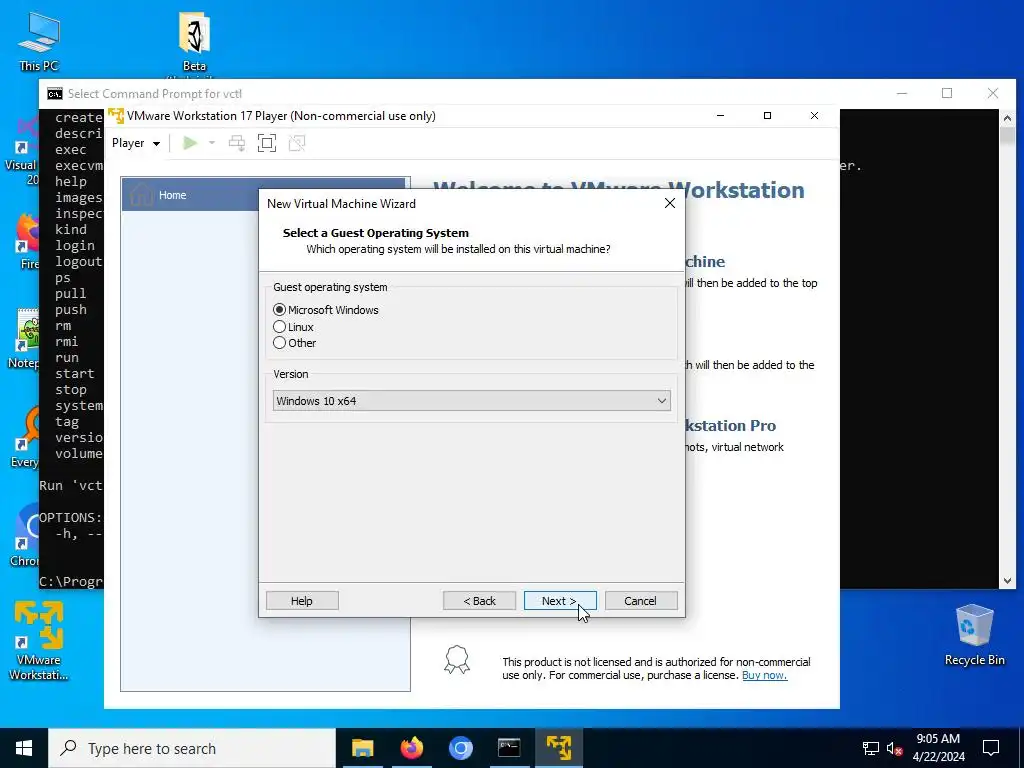The width and height of the screenshot is (1024, 768).
Task: Click the license ribbon badge icon
Action: (x=456, y=660)
